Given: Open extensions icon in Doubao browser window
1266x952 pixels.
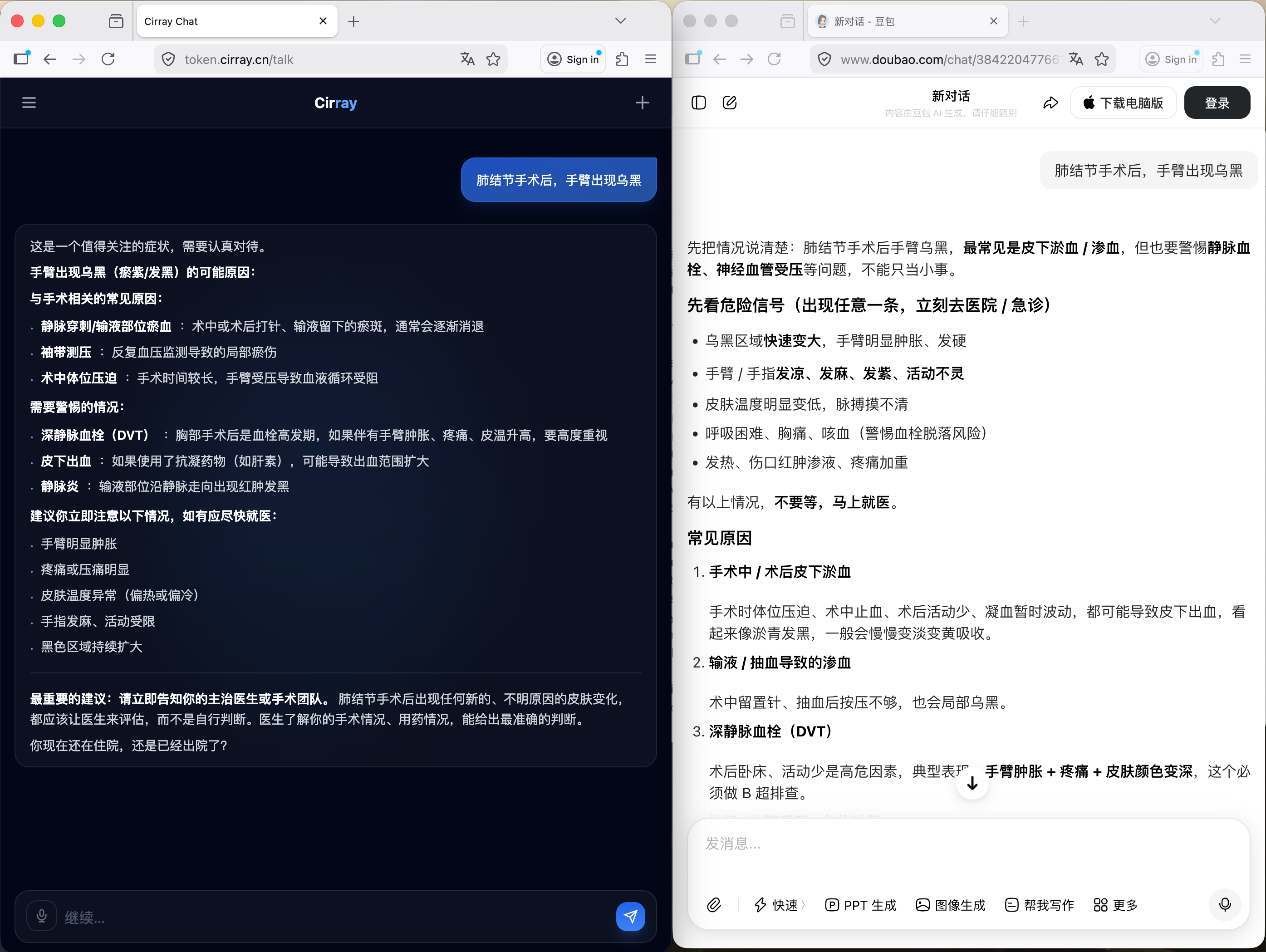Looking at the screenshot, I should [1218, 59].
